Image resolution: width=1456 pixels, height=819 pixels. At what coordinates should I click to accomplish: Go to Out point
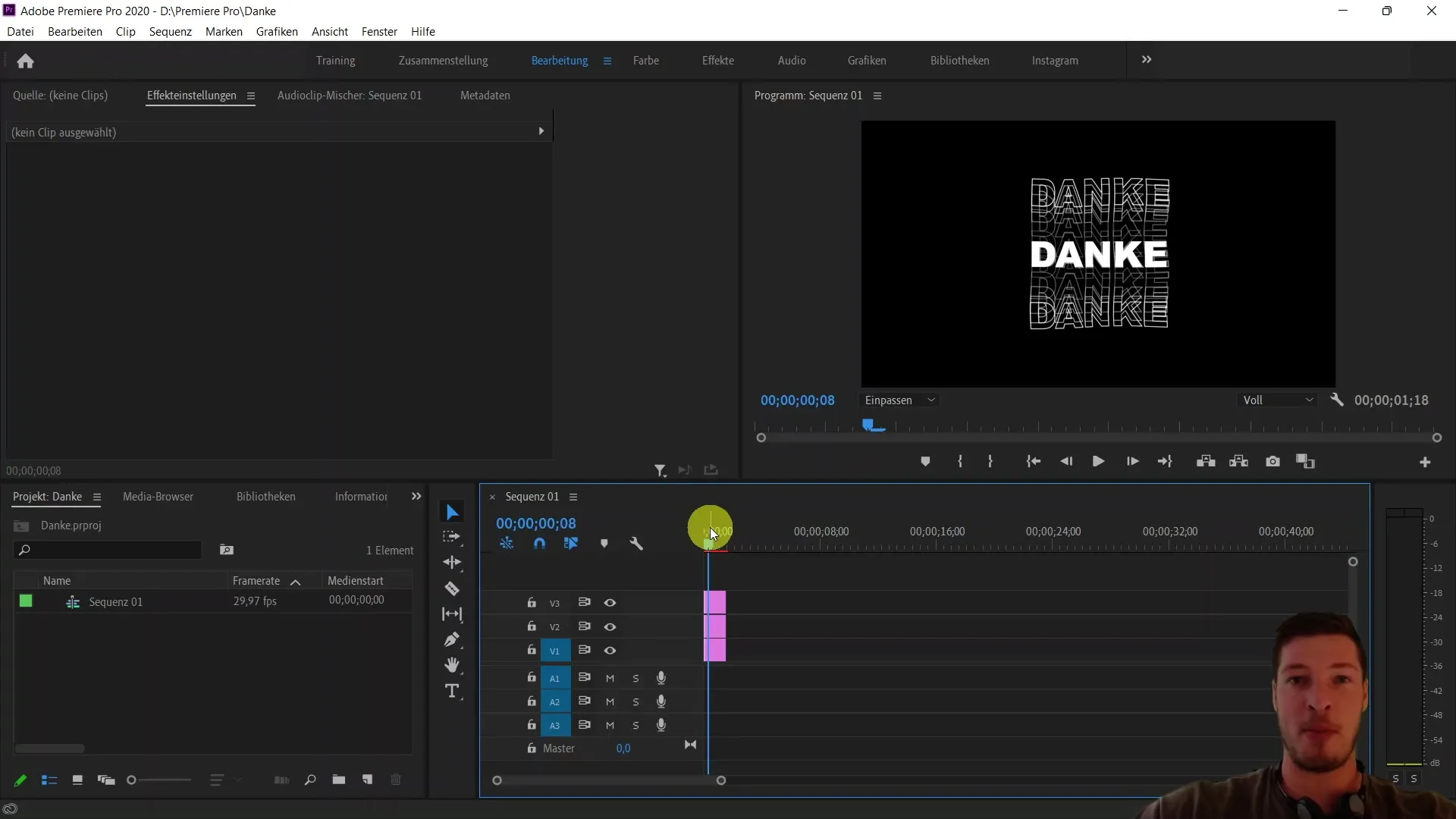click(x=1166, y=461)
